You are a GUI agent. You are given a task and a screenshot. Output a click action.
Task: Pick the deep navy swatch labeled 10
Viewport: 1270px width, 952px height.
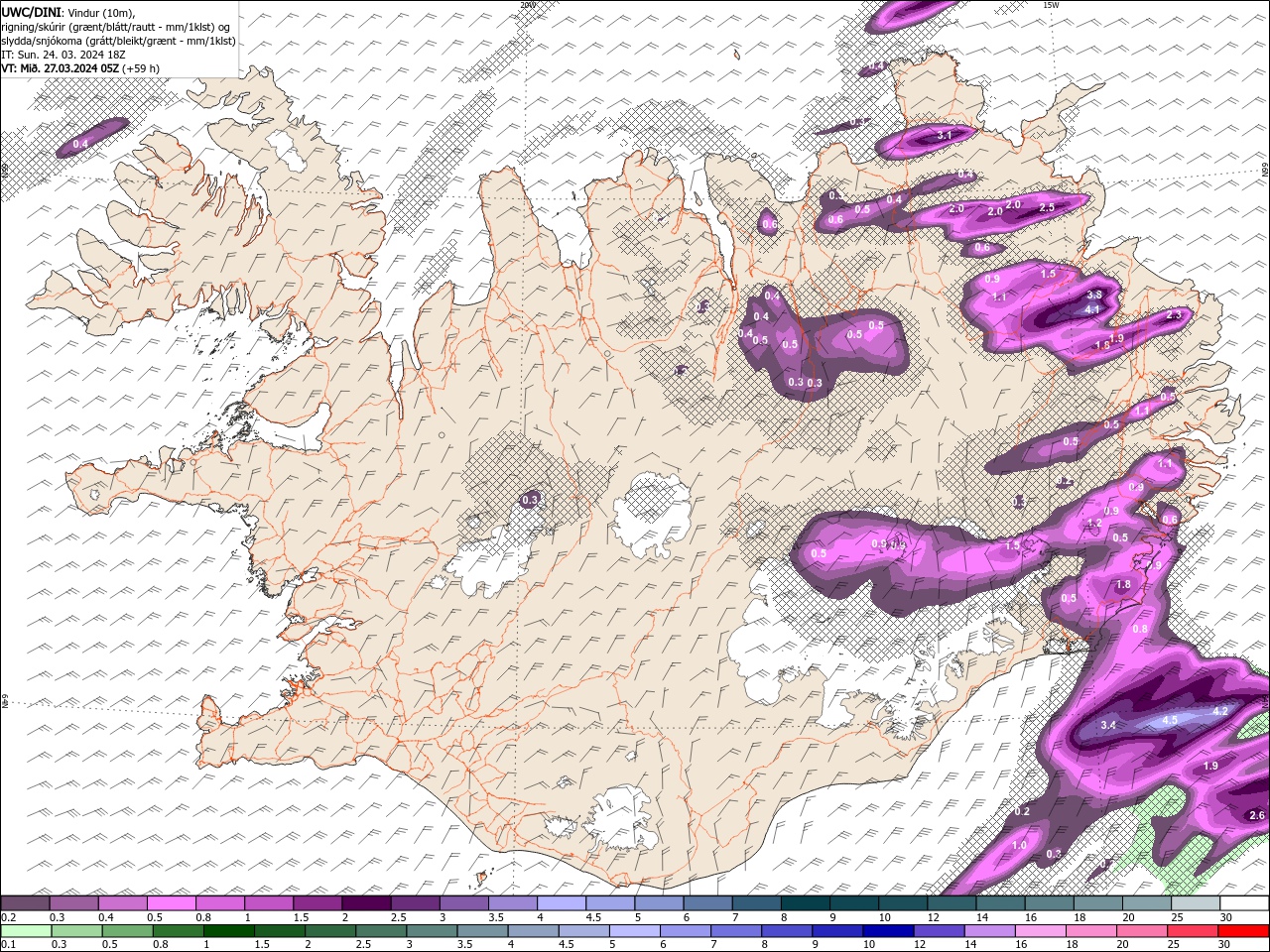tap(887, 931)
